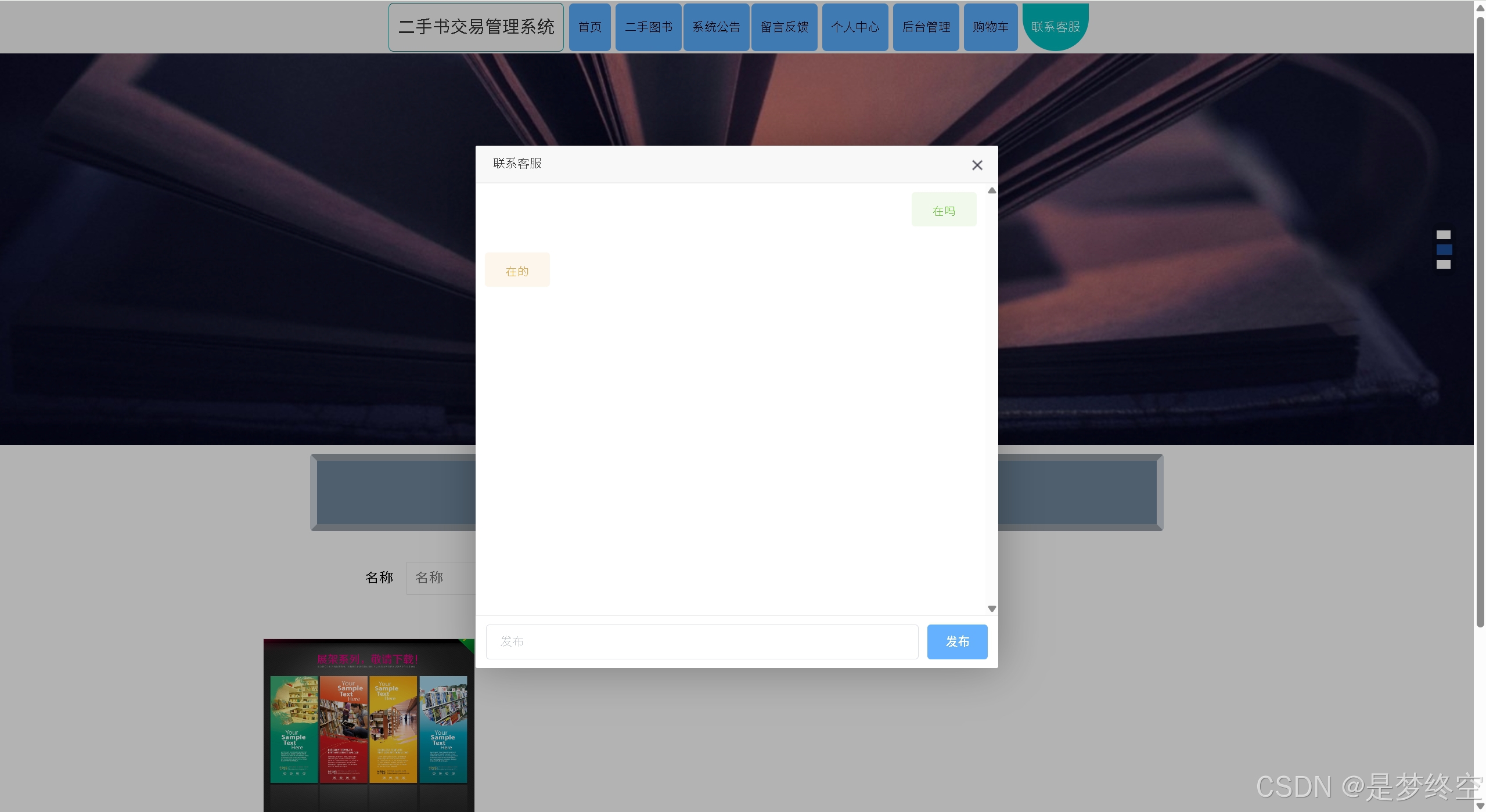1486x812 pixels.
Task: Click chat scrollbar down arrow
Action: (991, 608)
